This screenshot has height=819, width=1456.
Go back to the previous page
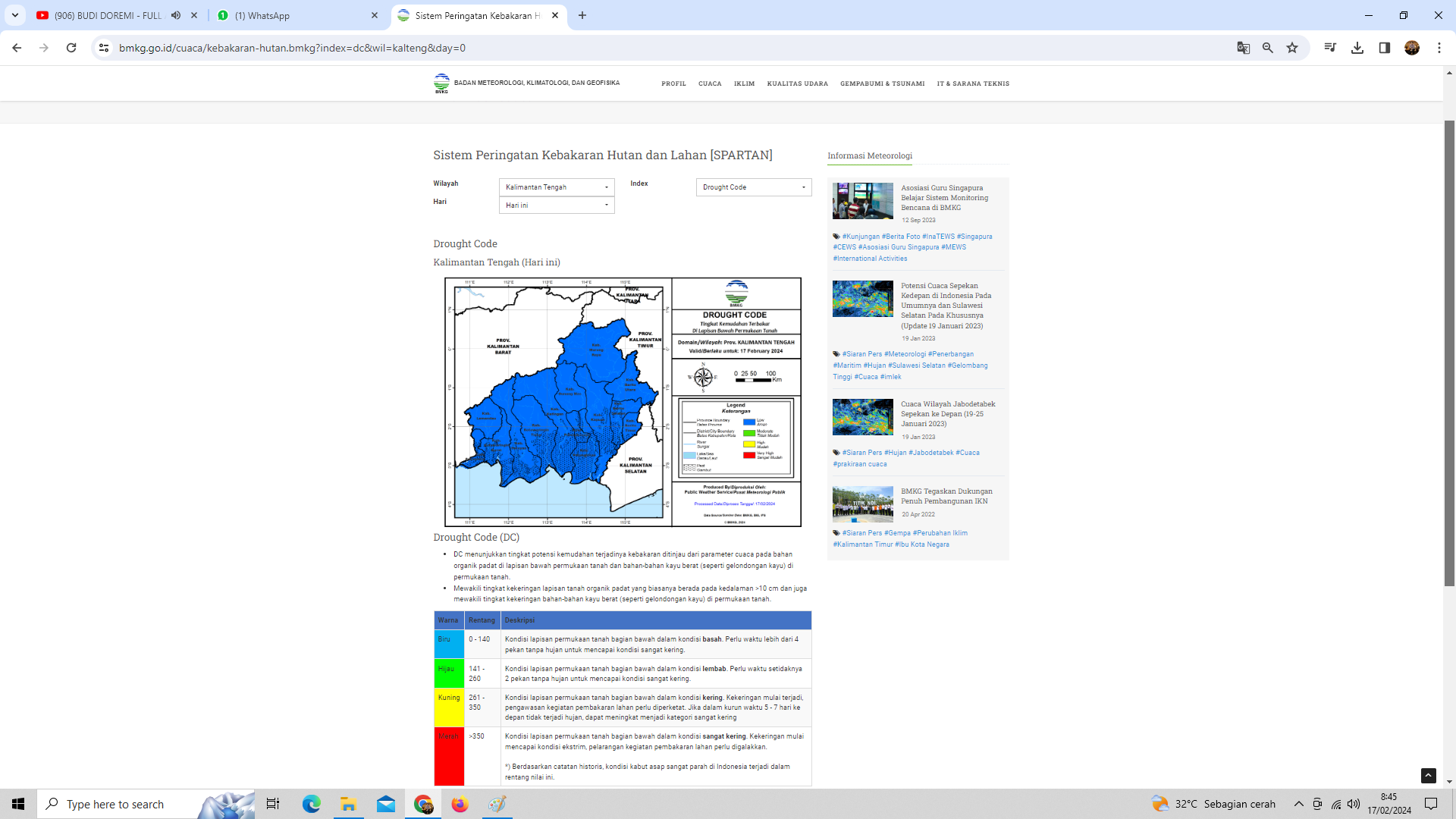(x=17, y=48)
